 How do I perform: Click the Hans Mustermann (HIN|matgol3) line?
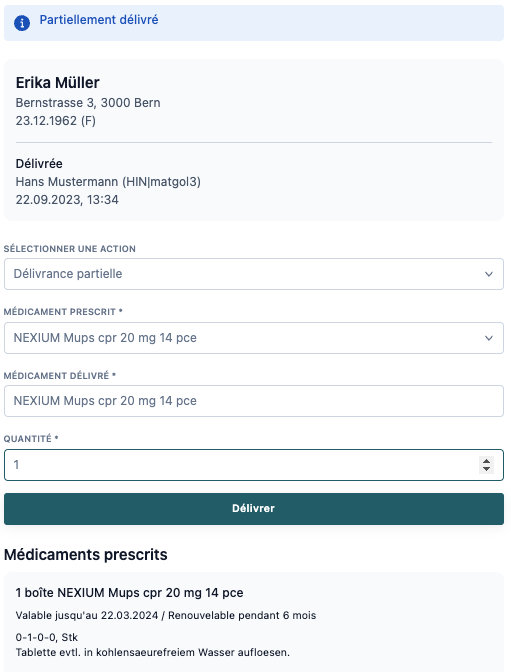click(x=108, y=182)
